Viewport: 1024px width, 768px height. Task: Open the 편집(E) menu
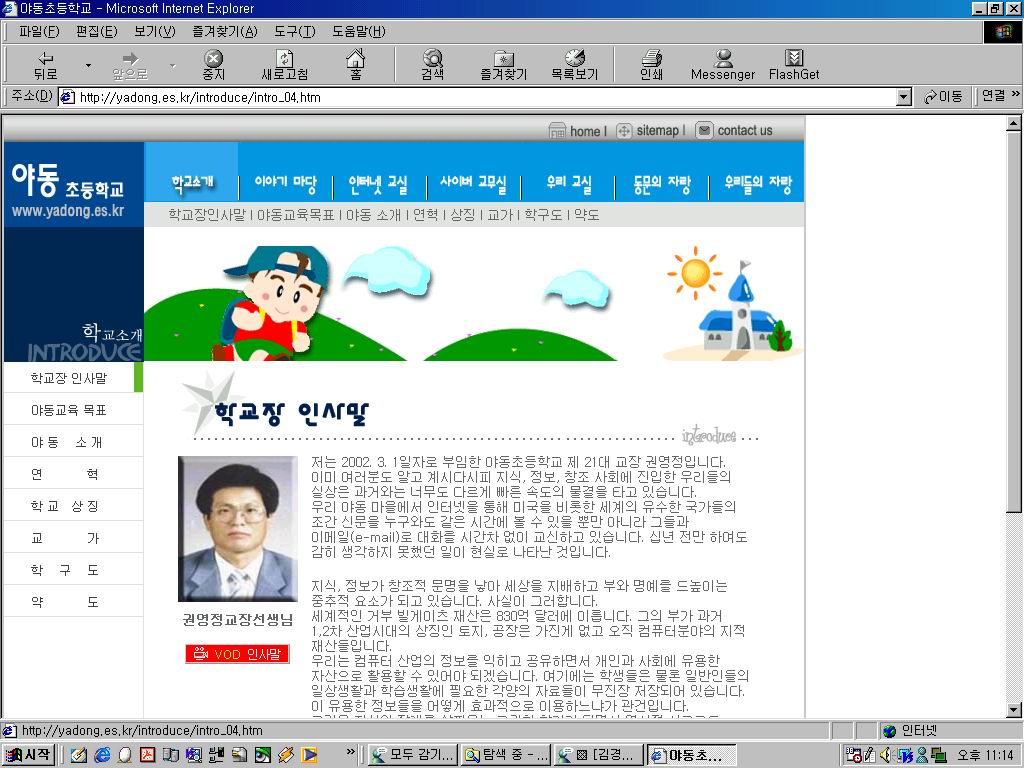[96, 31]
